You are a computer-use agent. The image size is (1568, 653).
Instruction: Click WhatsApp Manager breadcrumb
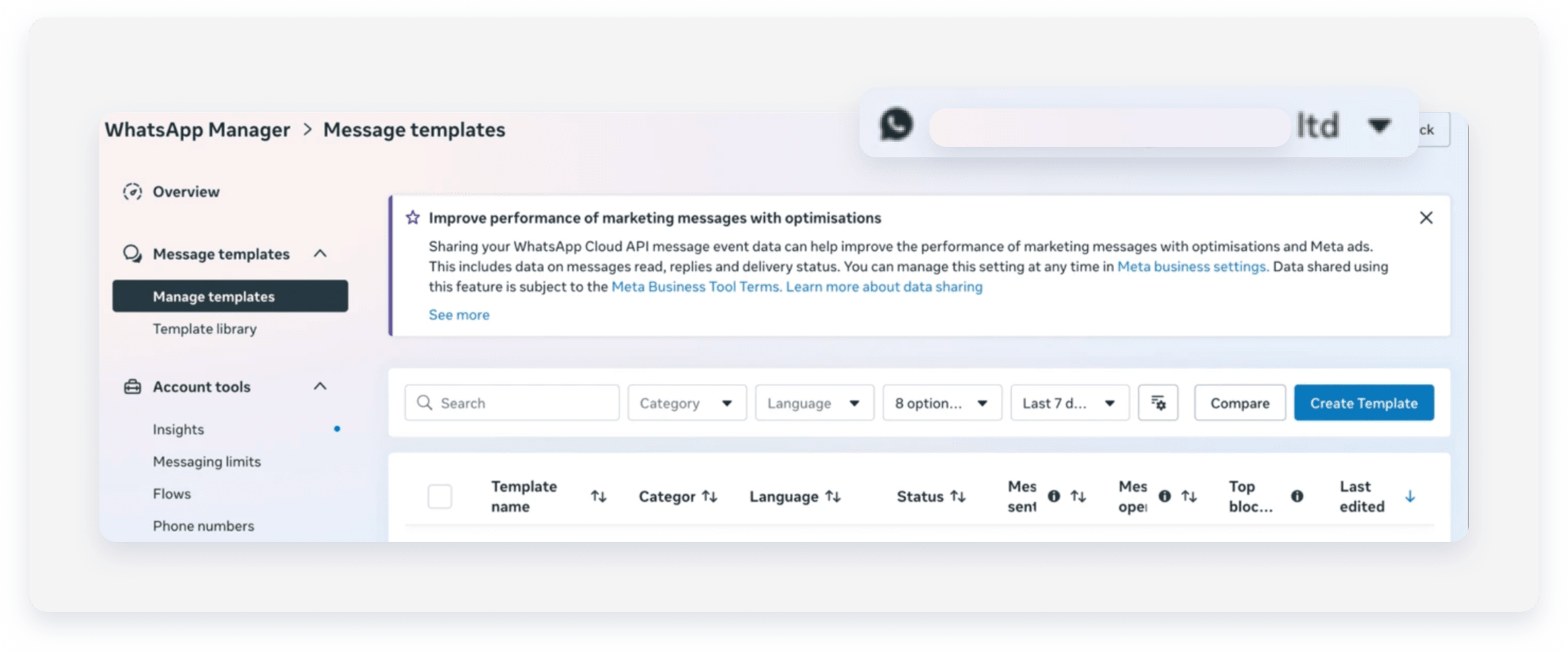click(x=197, y=130)
